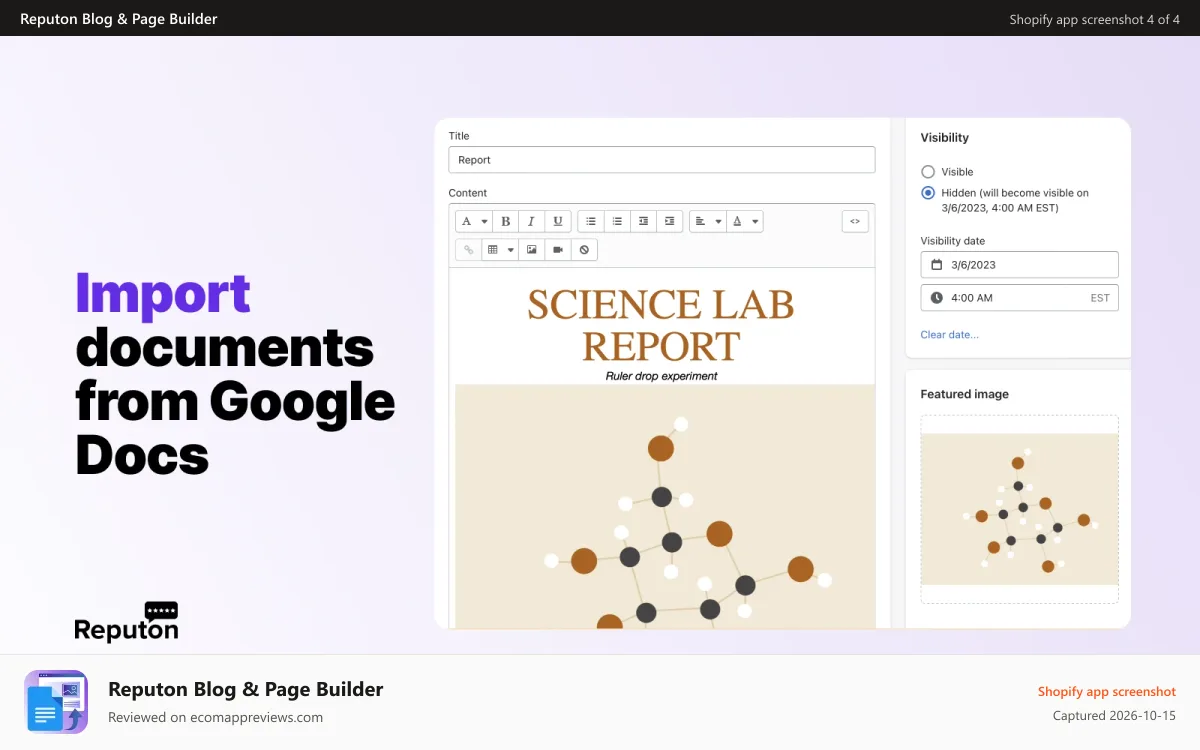Click the Title input field
The width and height of the screenshot is (1200, 750).
coord(662,160)
